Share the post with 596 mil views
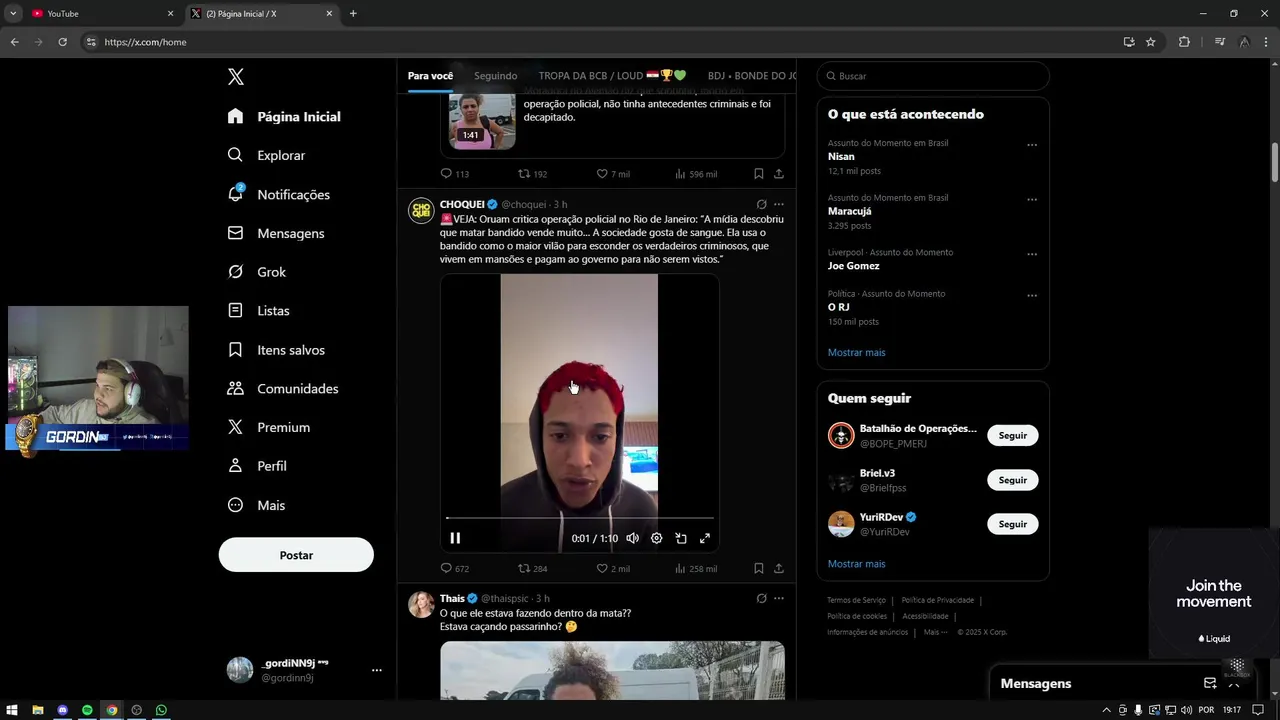 point(779,174)
